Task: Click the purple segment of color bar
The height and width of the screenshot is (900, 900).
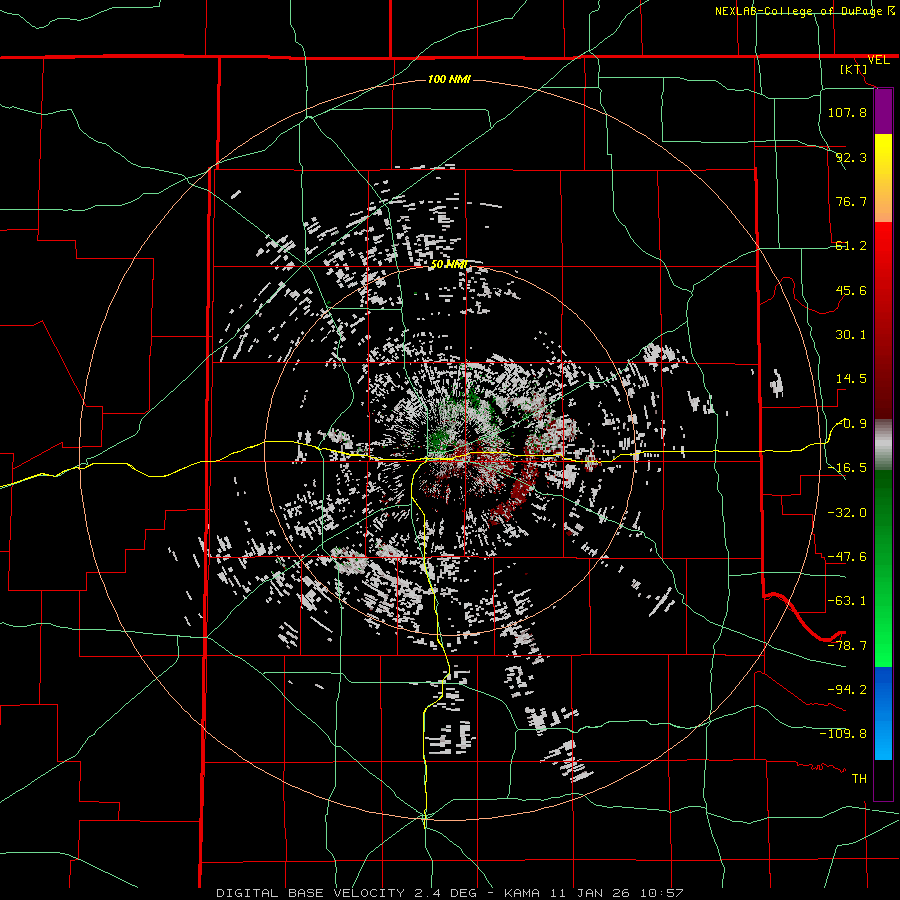Action: [883, 112]
